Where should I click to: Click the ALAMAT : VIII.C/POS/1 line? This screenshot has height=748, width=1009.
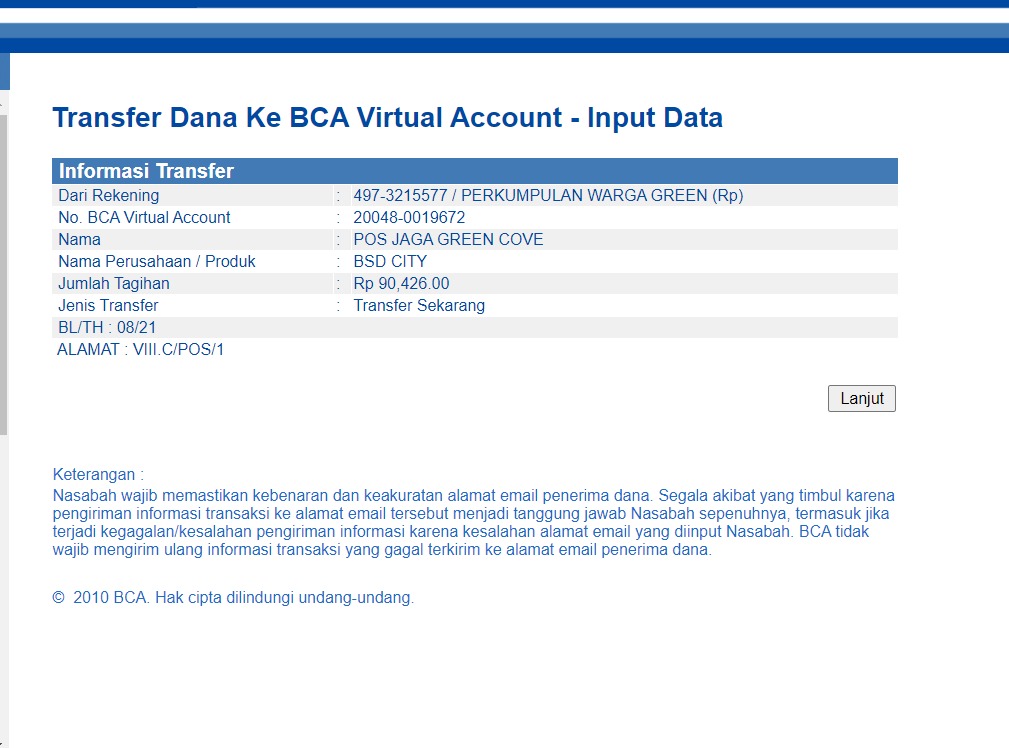pos(141,350)
